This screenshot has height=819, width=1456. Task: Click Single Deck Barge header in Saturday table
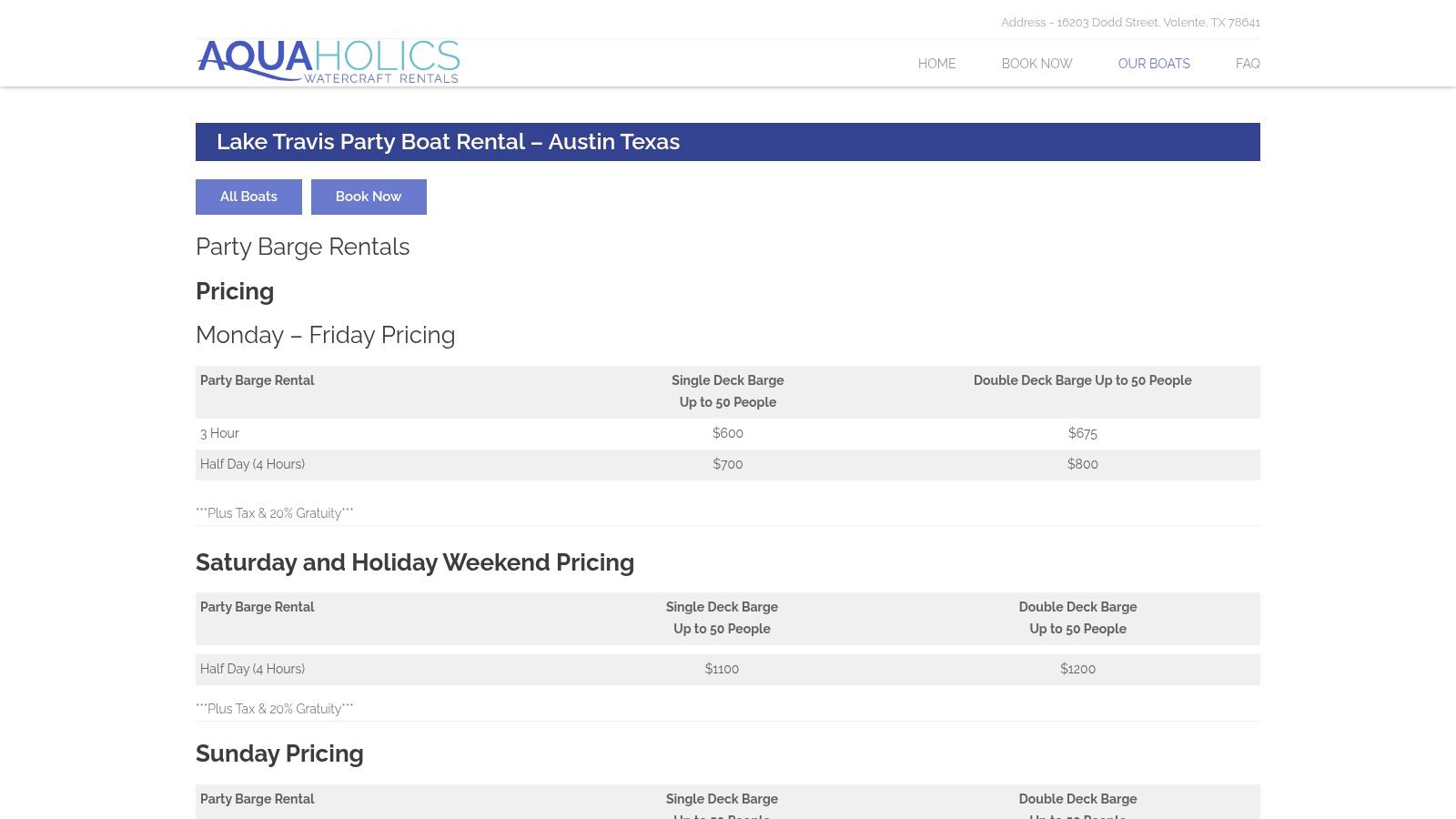coord(722,618)
